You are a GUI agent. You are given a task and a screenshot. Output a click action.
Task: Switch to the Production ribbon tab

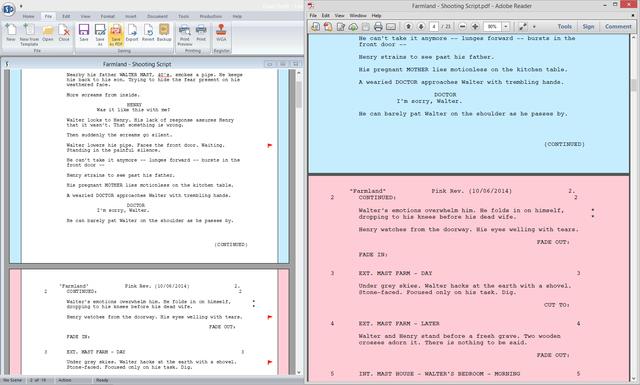pos(211,16)
